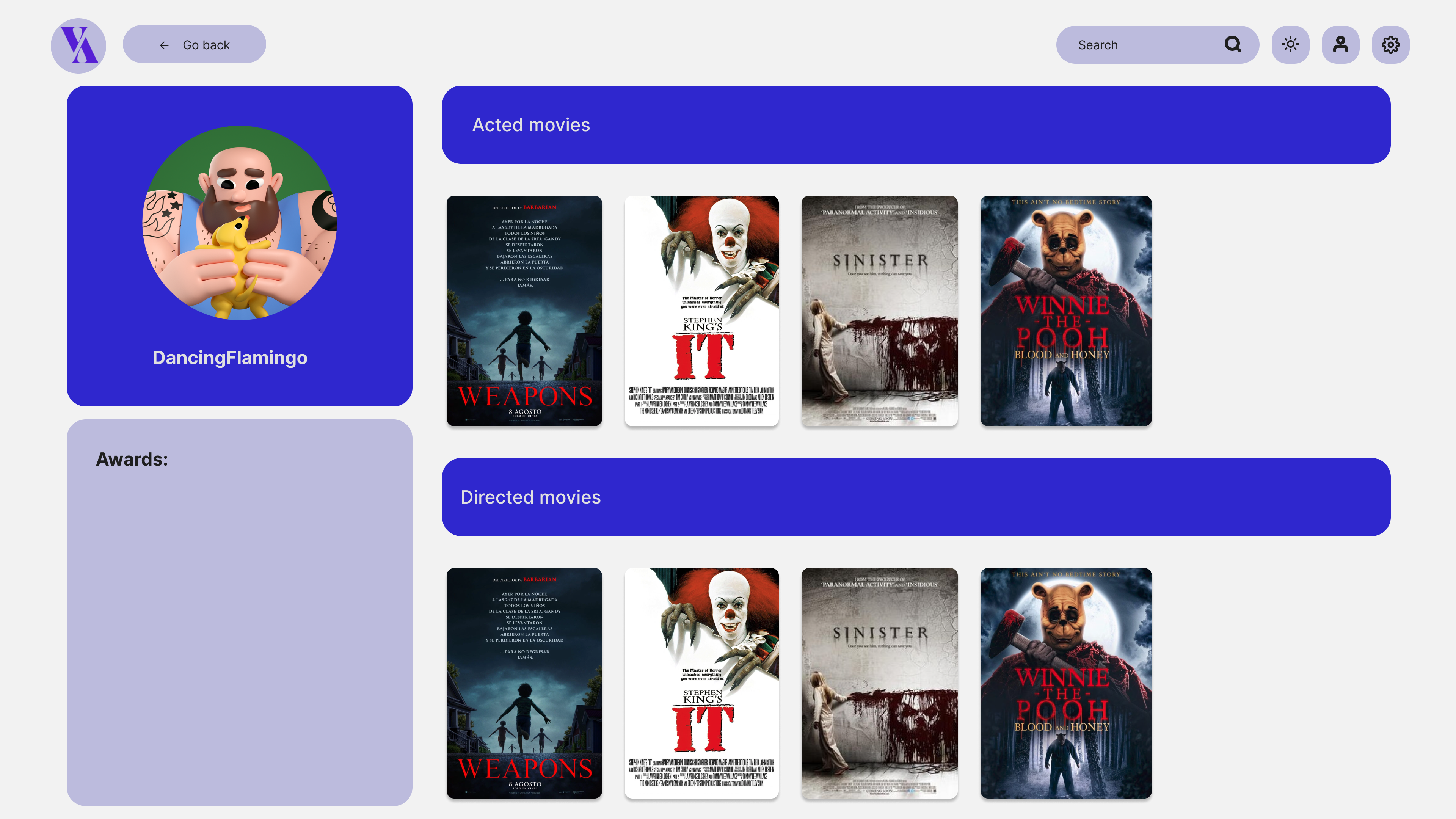Screen dimensions: 1456x819
Task: Open the settings gear icon
Action: [1390, 45]
